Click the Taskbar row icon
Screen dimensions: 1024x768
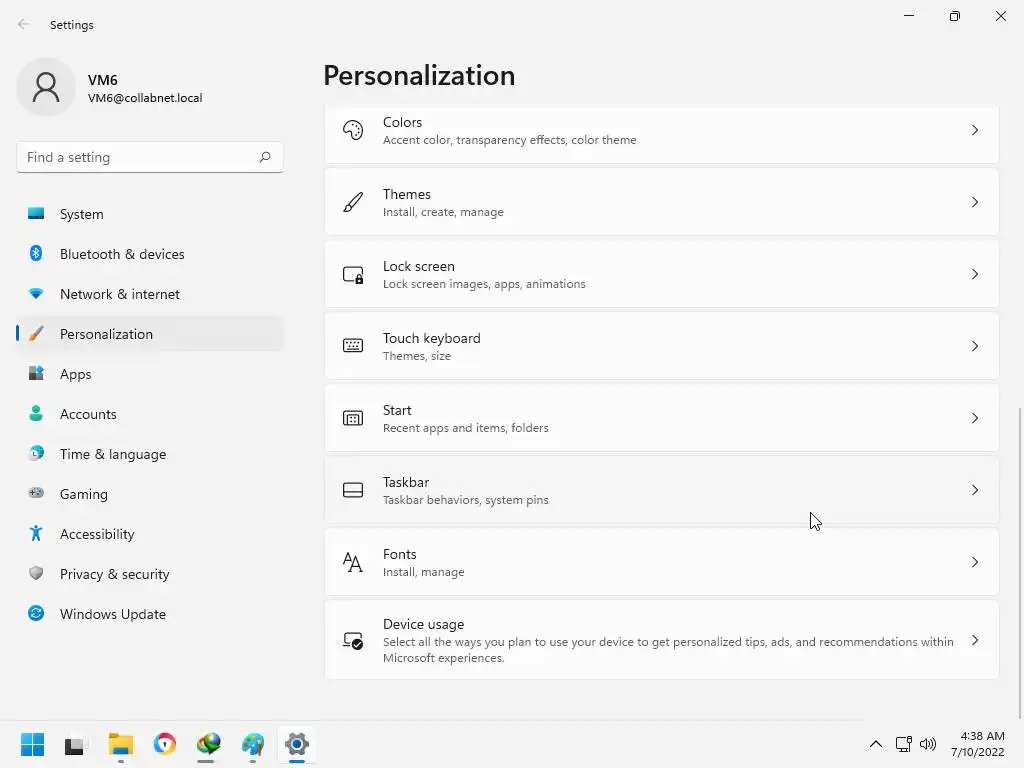[x=353, y=490]
